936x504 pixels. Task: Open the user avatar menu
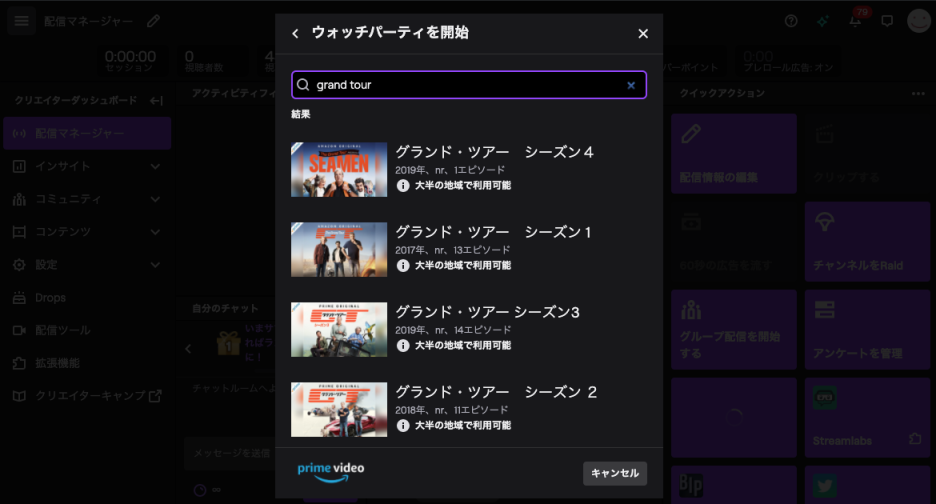[919, 21]
